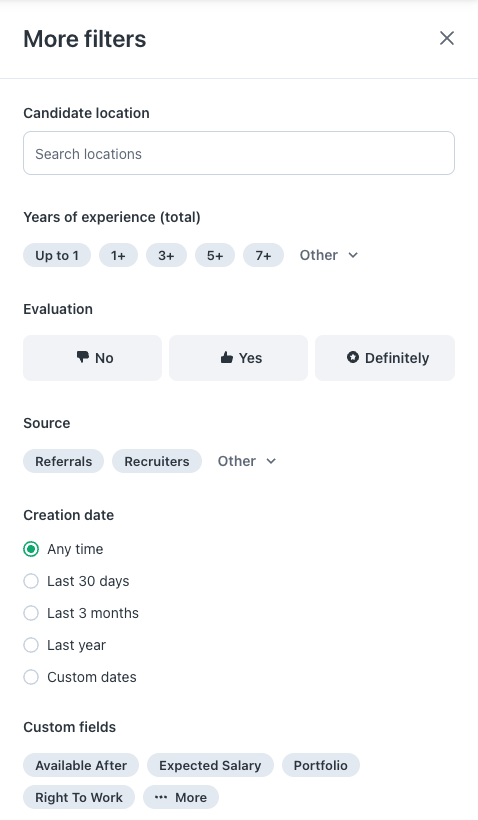Select the Recruiters source chip

157,461
